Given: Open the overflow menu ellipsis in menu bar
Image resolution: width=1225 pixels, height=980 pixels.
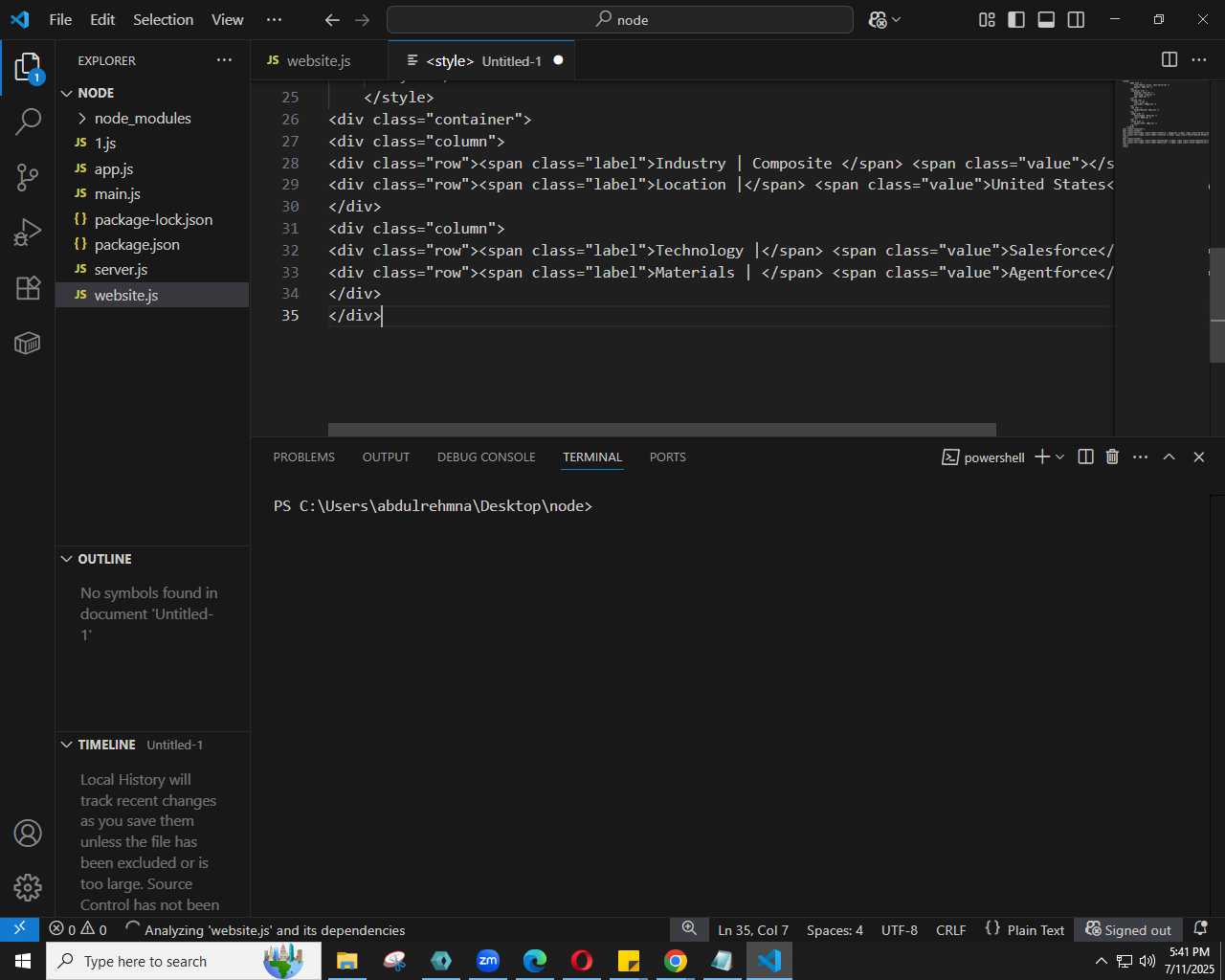Looking at the screenshot, I should click(x=274, y=20).
